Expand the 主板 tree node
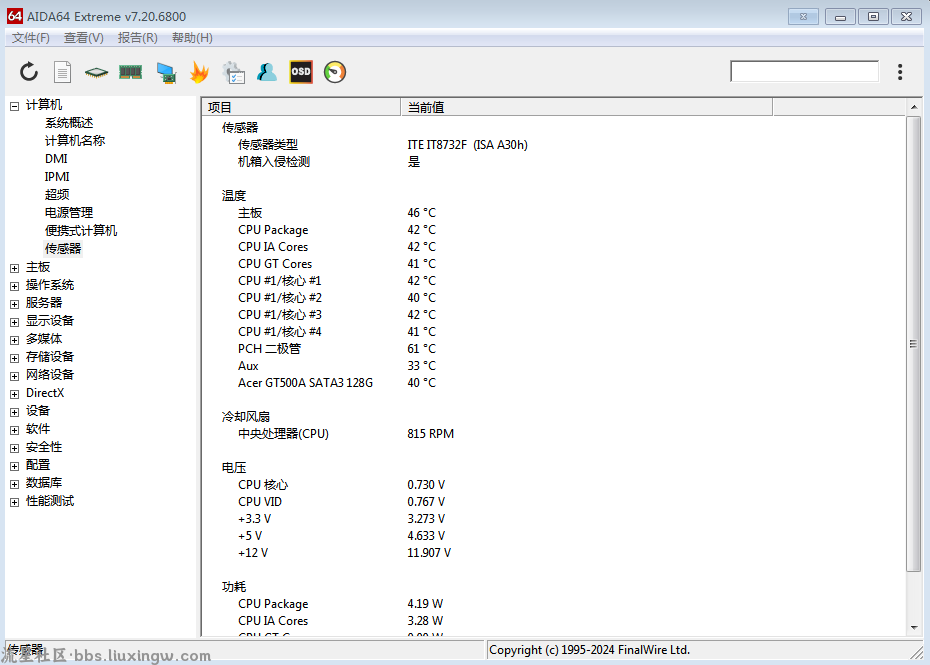This screenshot has width=930, height=665. (15, 268)
